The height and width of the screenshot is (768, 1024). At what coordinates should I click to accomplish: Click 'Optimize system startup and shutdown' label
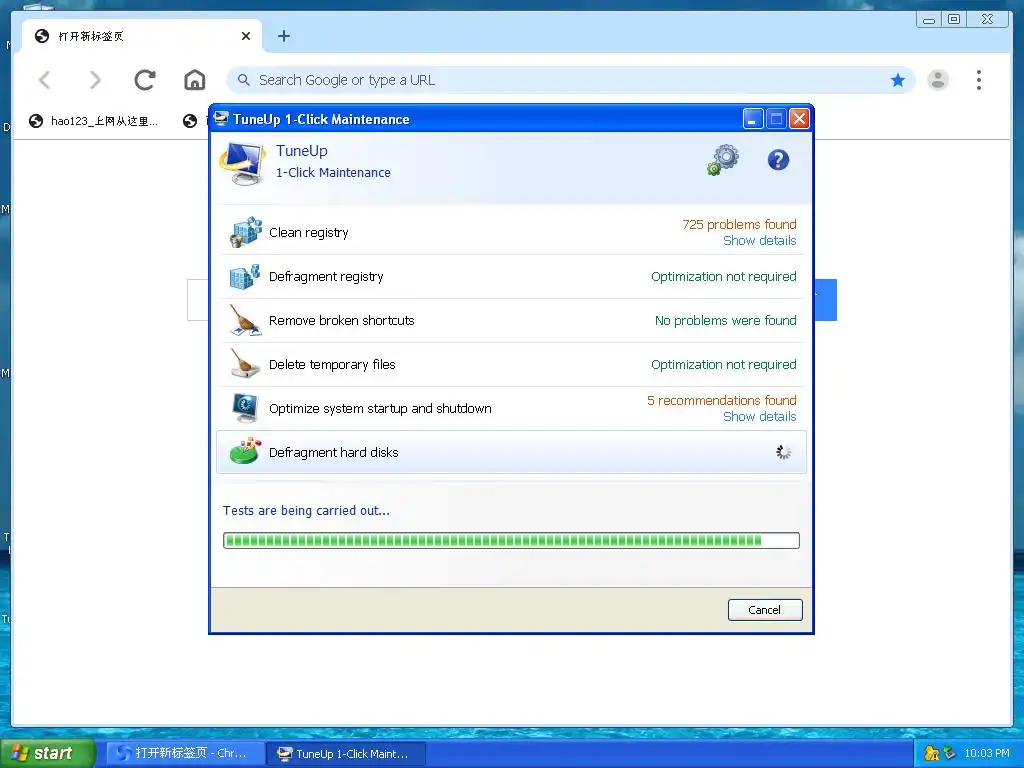(x=380, y=408)
